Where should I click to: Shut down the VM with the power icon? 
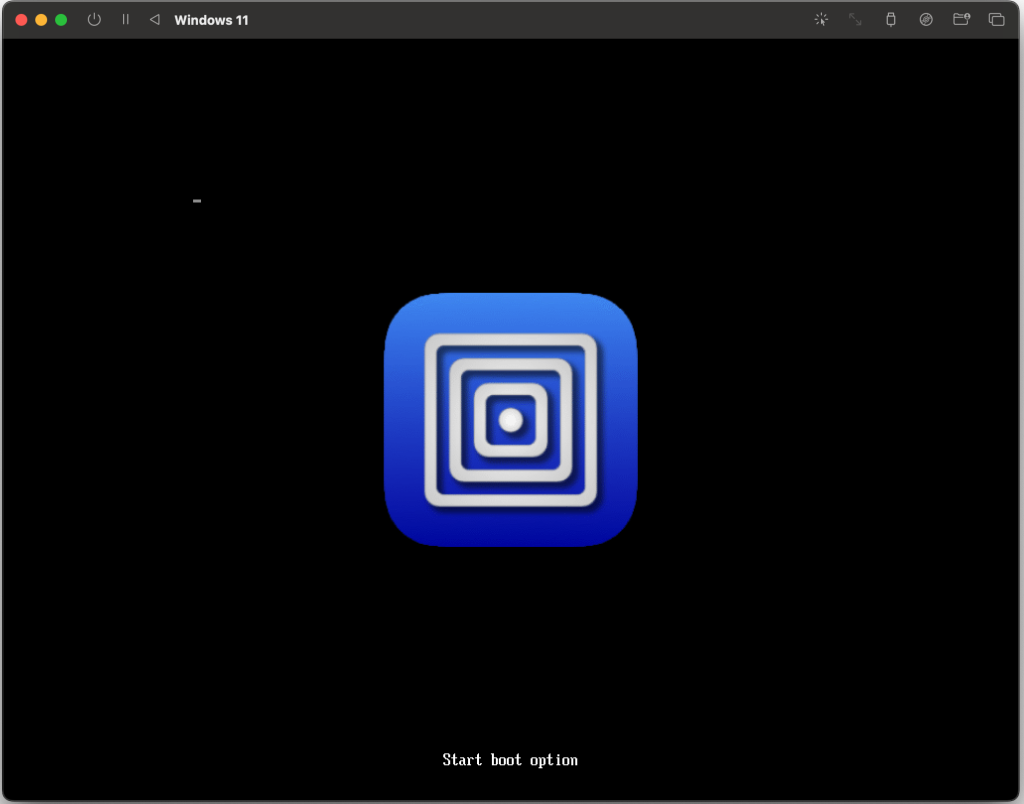94,20
